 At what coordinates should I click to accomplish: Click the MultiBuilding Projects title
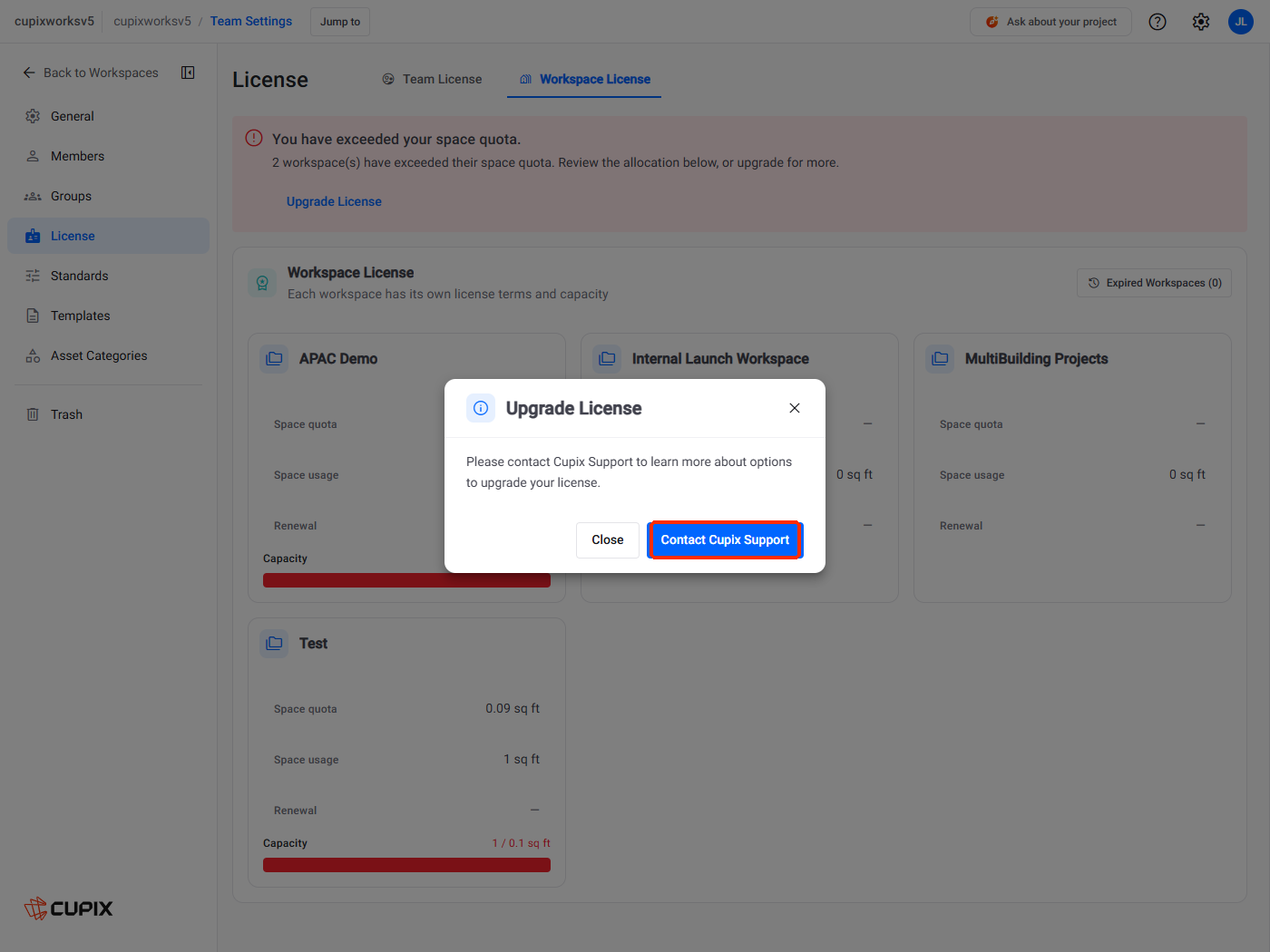tap(1036, 359)
